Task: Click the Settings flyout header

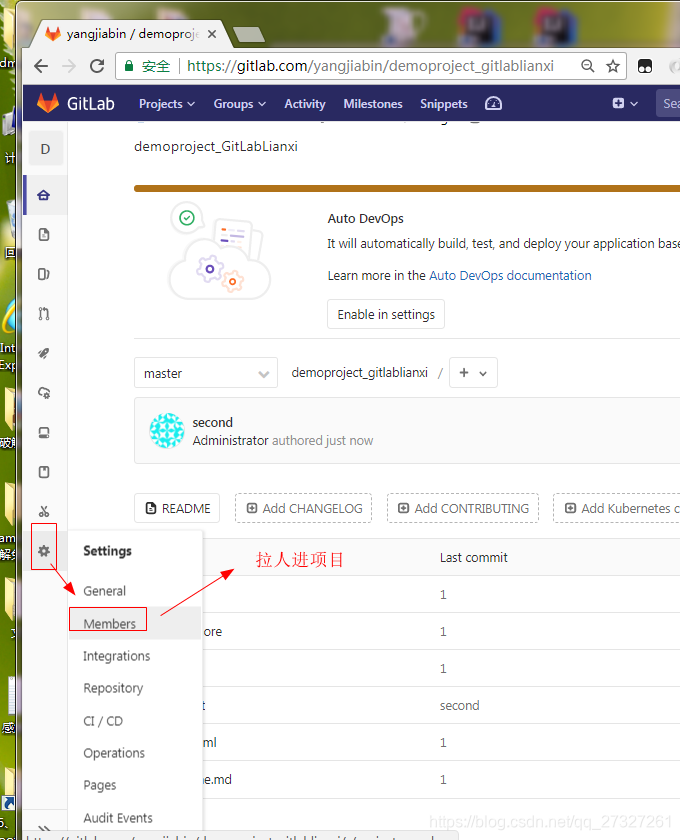Action: (107, 551)
